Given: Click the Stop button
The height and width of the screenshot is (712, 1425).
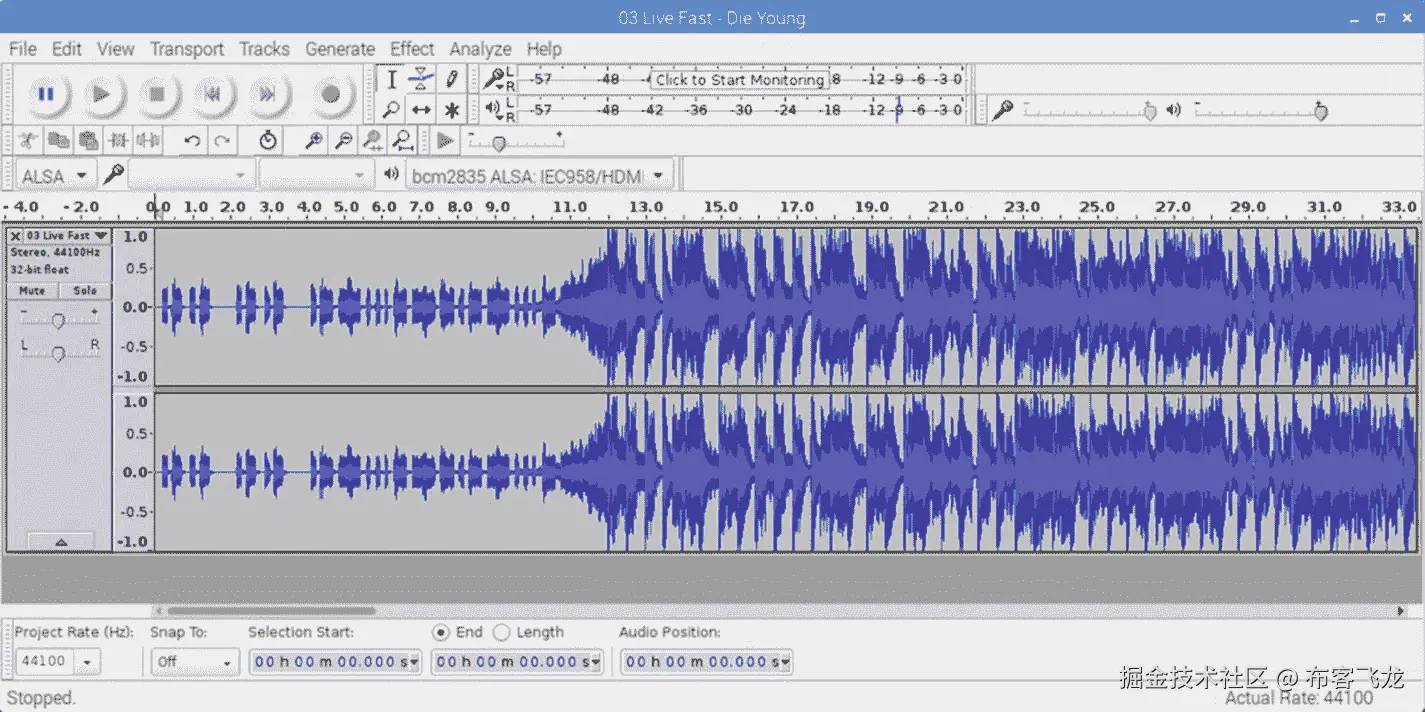Looking at the screenshot, I should pyautogui.click(x=157, y=95).
